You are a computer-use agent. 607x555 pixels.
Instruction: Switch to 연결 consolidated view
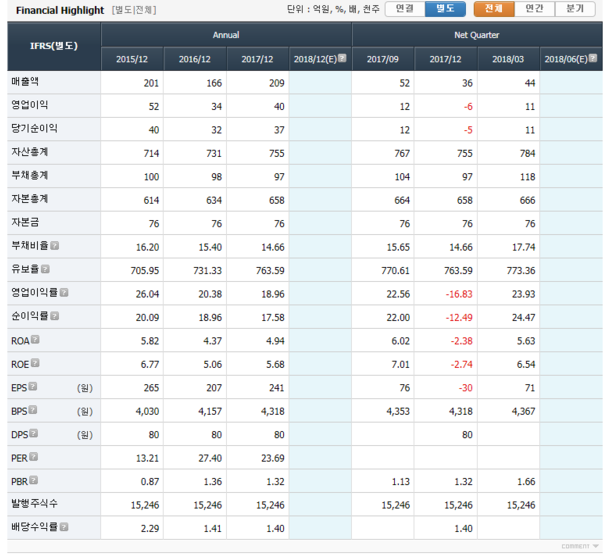coord(405,9)
